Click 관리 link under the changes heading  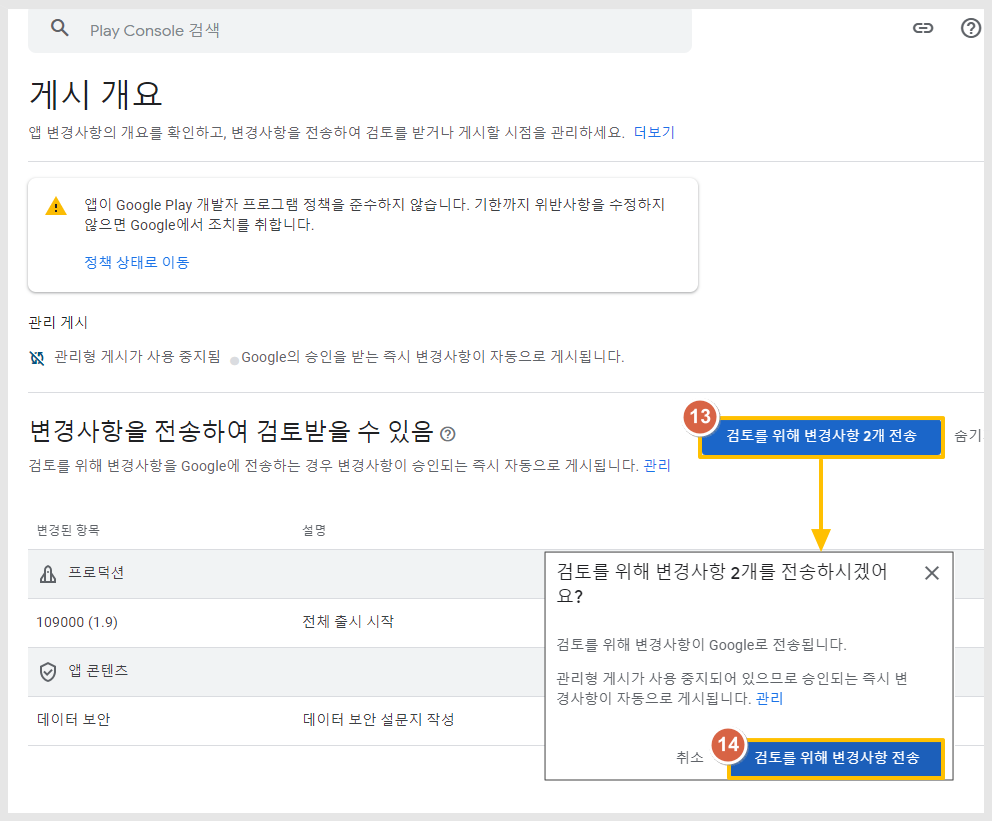657,465
